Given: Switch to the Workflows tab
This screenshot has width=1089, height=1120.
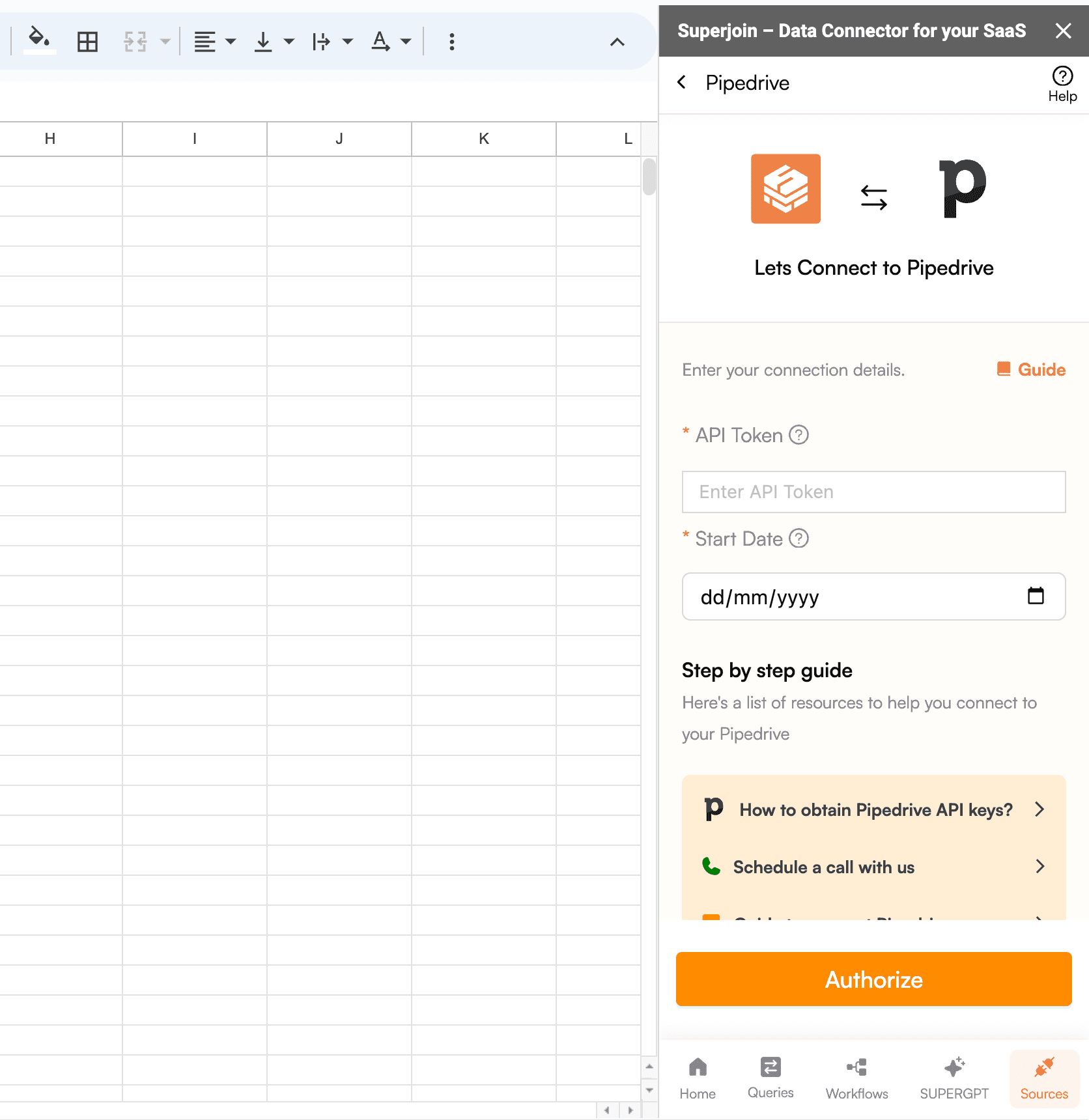Looking at the screenshot, I should (x=856, y=1078).
